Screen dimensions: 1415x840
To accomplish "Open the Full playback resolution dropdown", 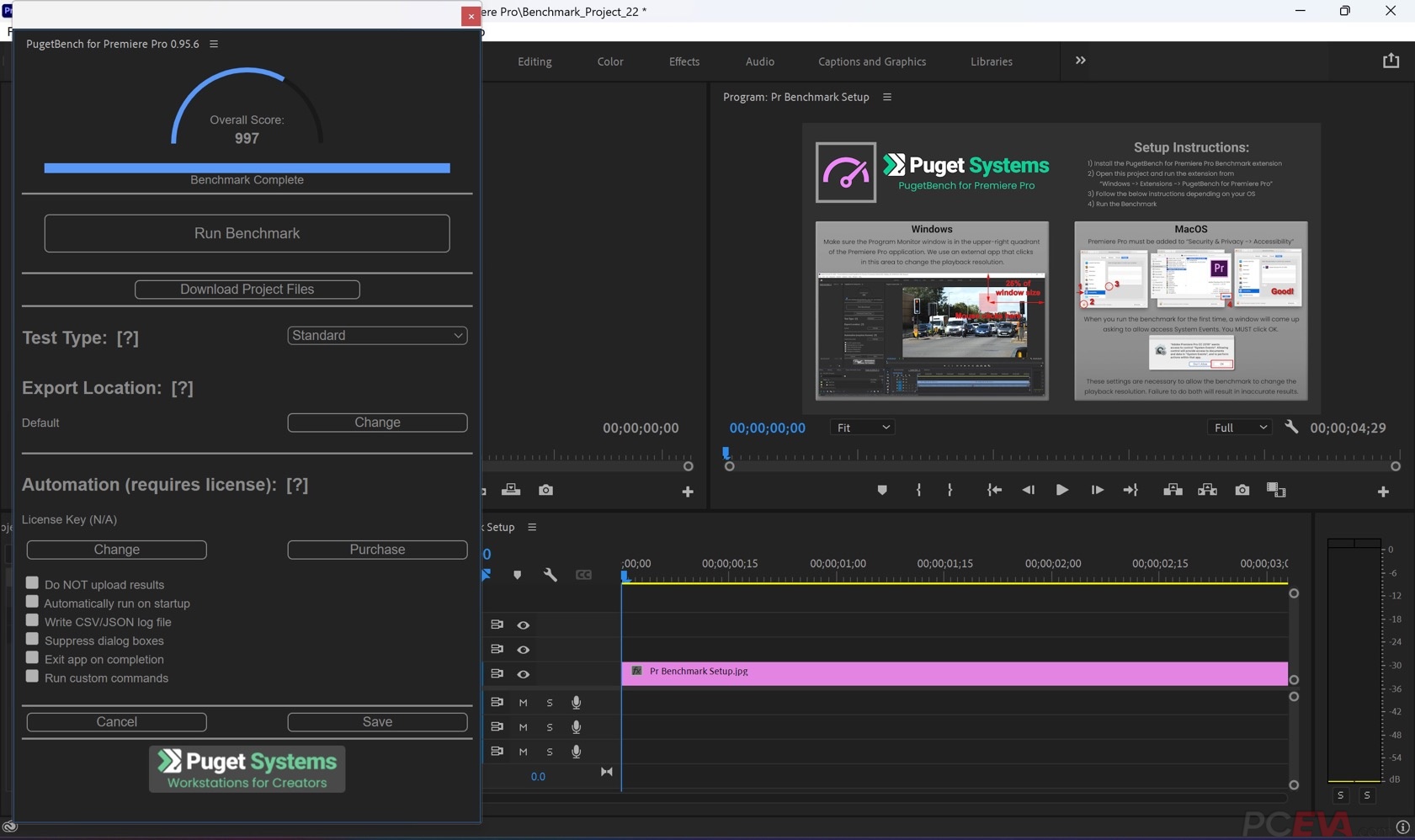I will 1238,428.
